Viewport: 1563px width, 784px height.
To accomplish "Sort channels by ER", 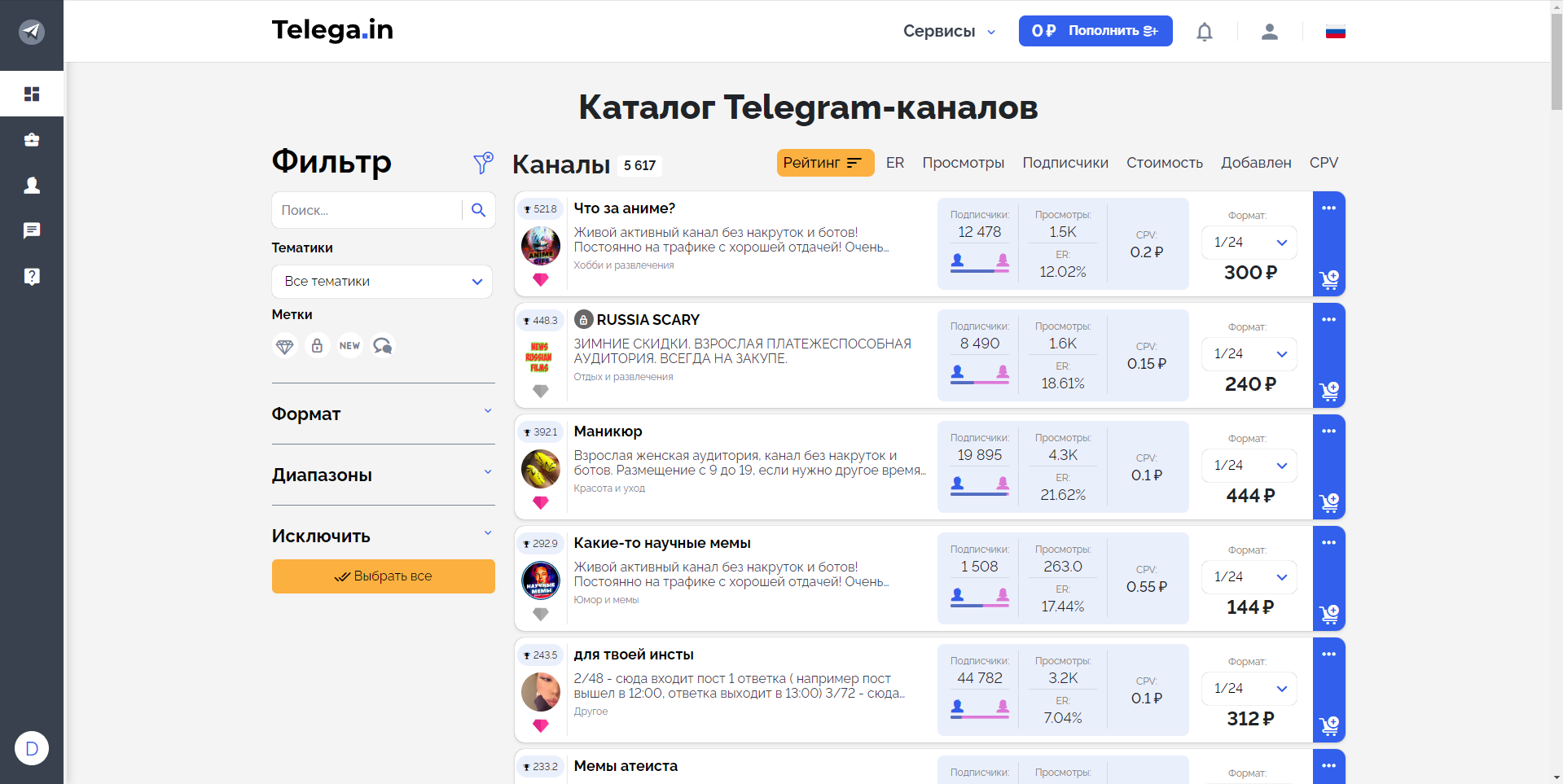I will (x=895, y=163).
